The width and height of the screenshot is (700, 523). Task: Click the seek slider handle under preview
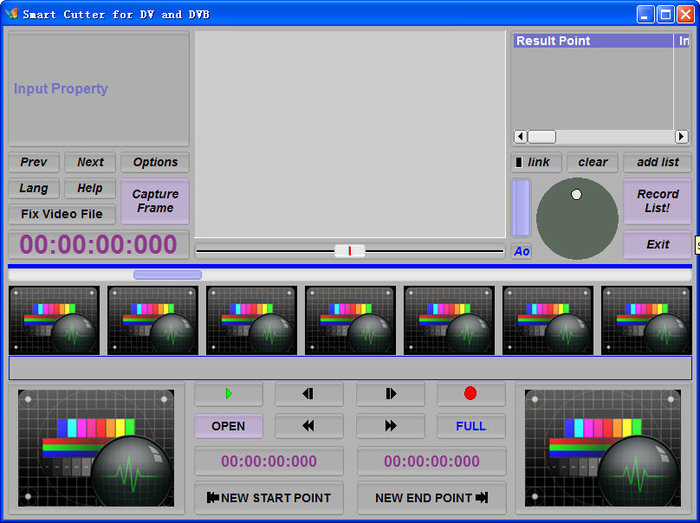pos(350,251)
